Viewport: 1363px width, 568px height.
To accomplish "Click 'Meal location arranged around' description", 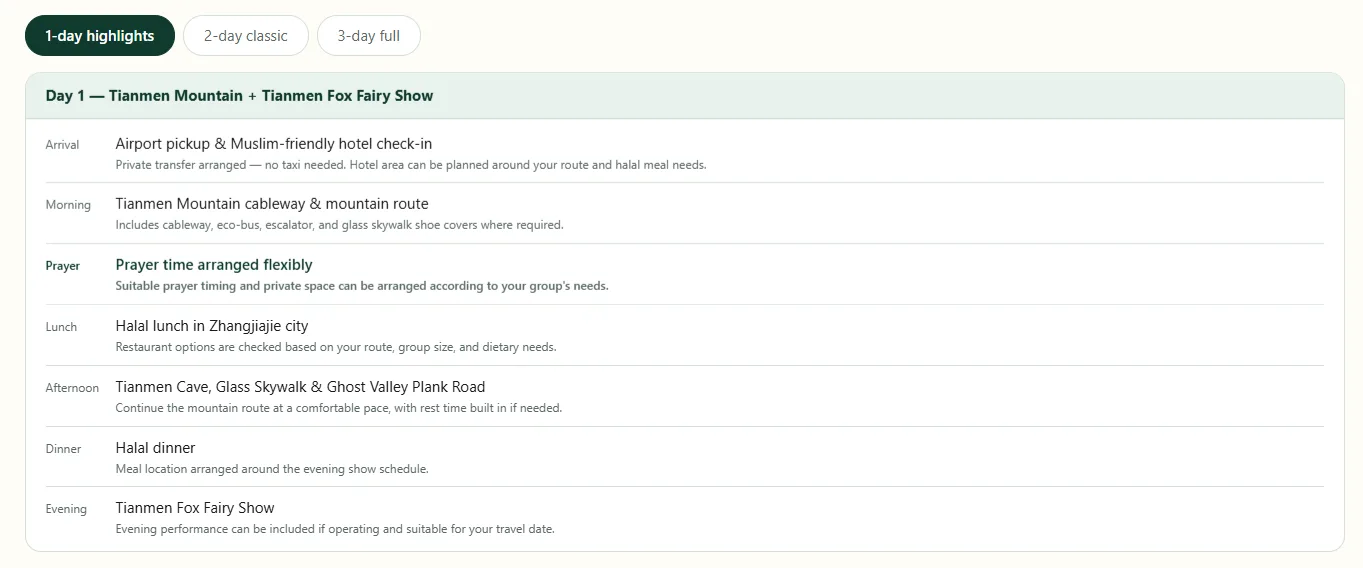I will (x=272, y=469).
